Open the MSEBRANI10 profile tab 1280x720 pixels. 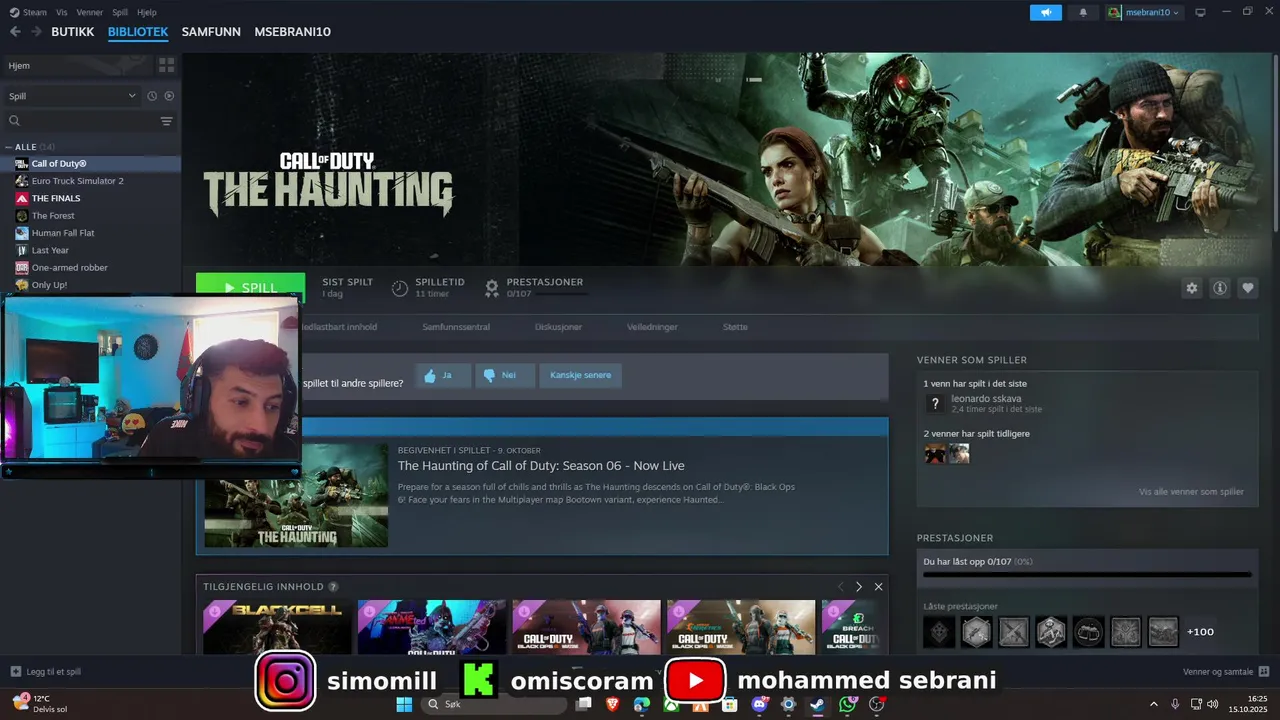(x=292, y=32)
